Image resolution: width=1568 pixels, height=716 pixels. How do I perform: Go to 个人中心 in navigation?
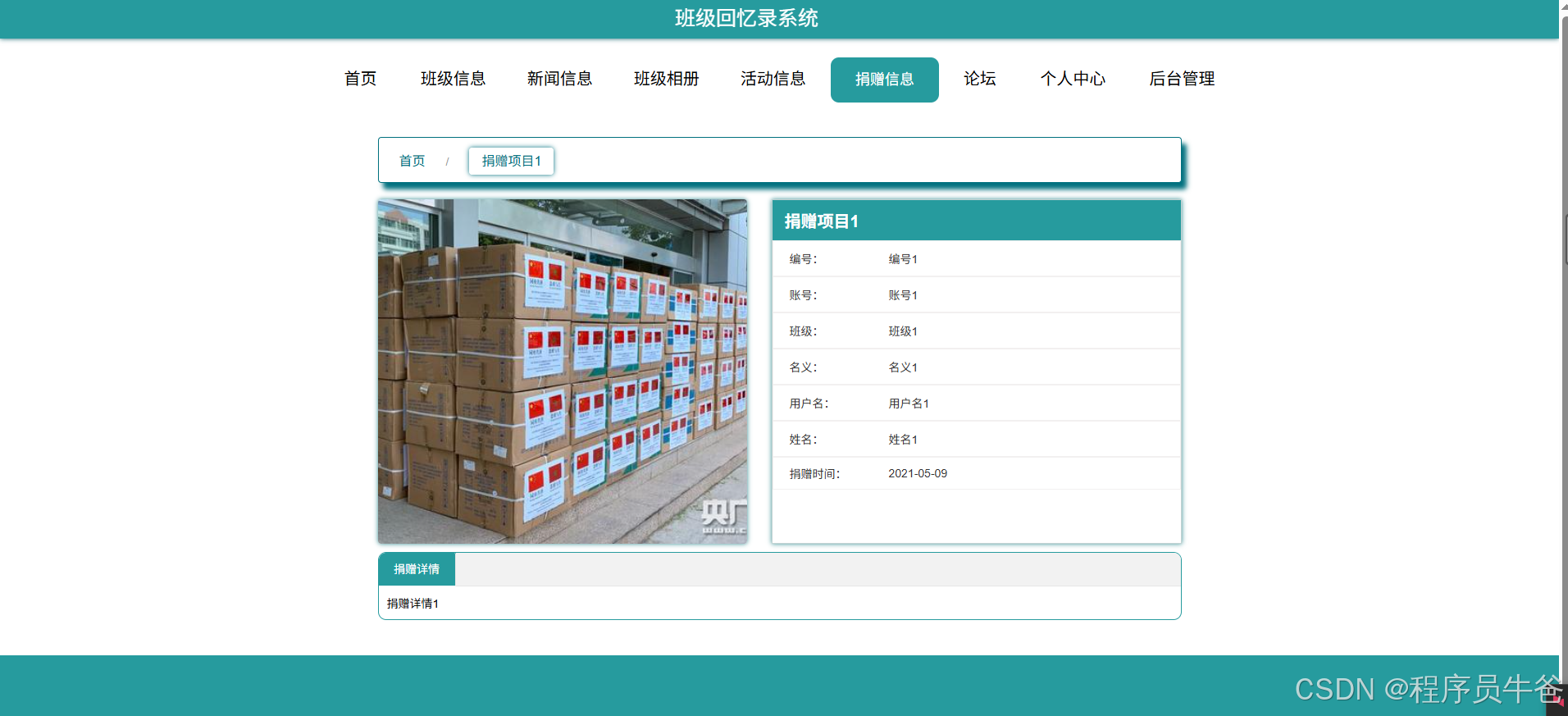(1073, 79)
